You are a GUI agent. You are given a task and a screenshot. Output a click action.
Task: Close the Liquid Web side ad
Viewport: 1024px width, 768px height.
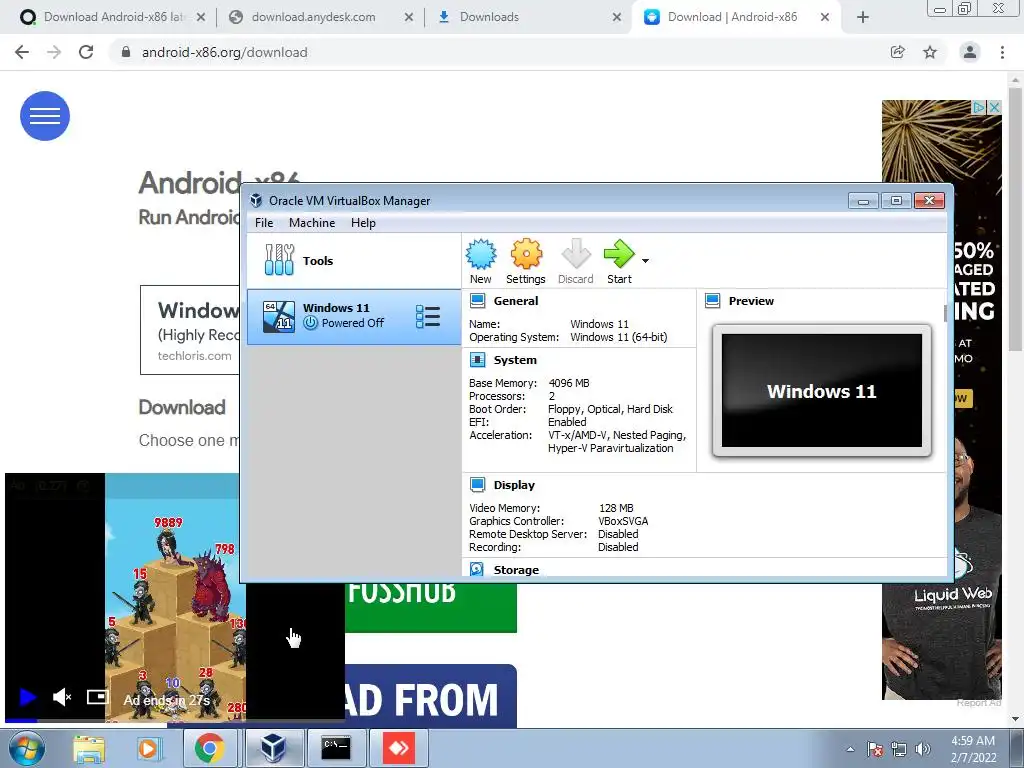click(x=995, y=107)
